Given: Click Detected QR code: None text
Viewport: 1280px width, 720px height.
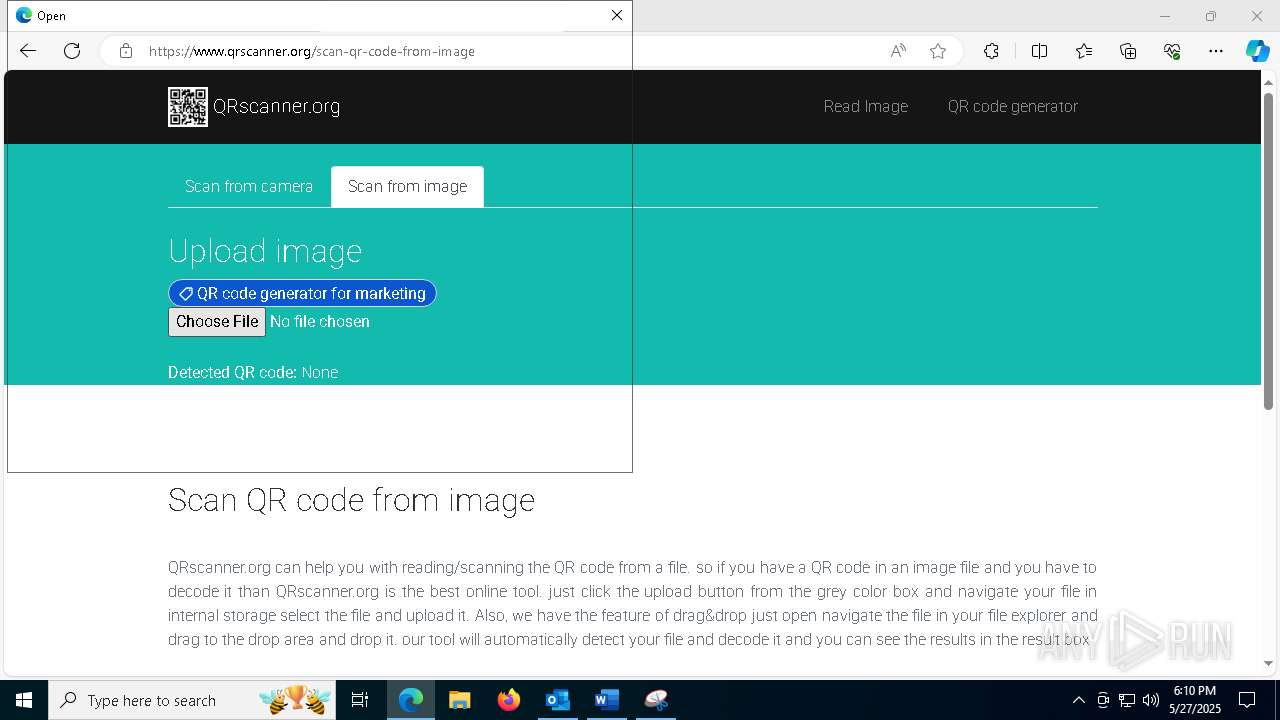Looking at the screenshot, I should click(x=253, y=373).
